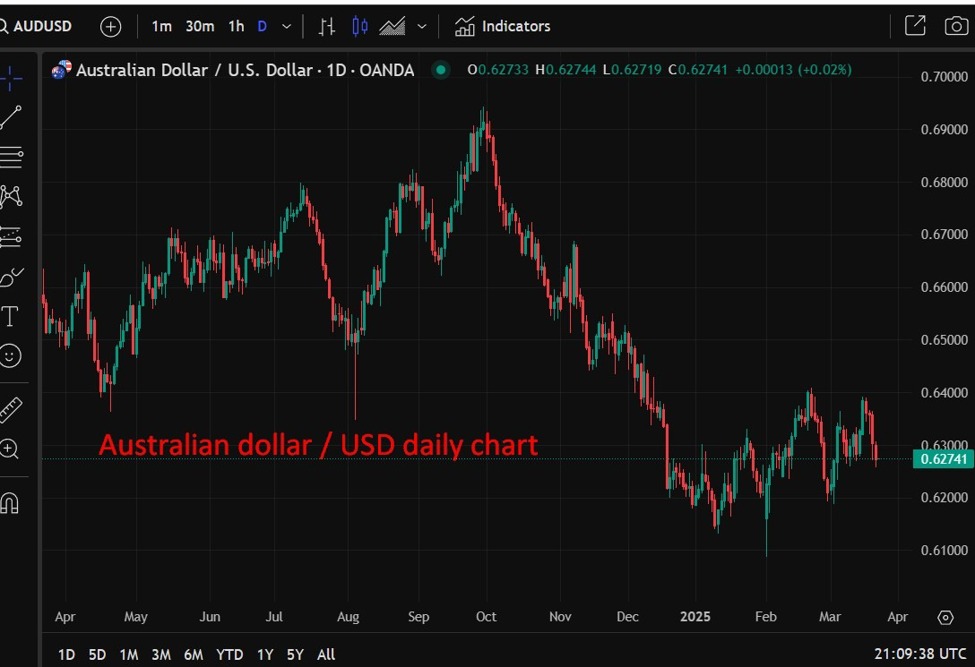The height and width of the screenshot is (667, 975).
Task: Toggle magnet mode for drawings
Action: click(11, 502)
